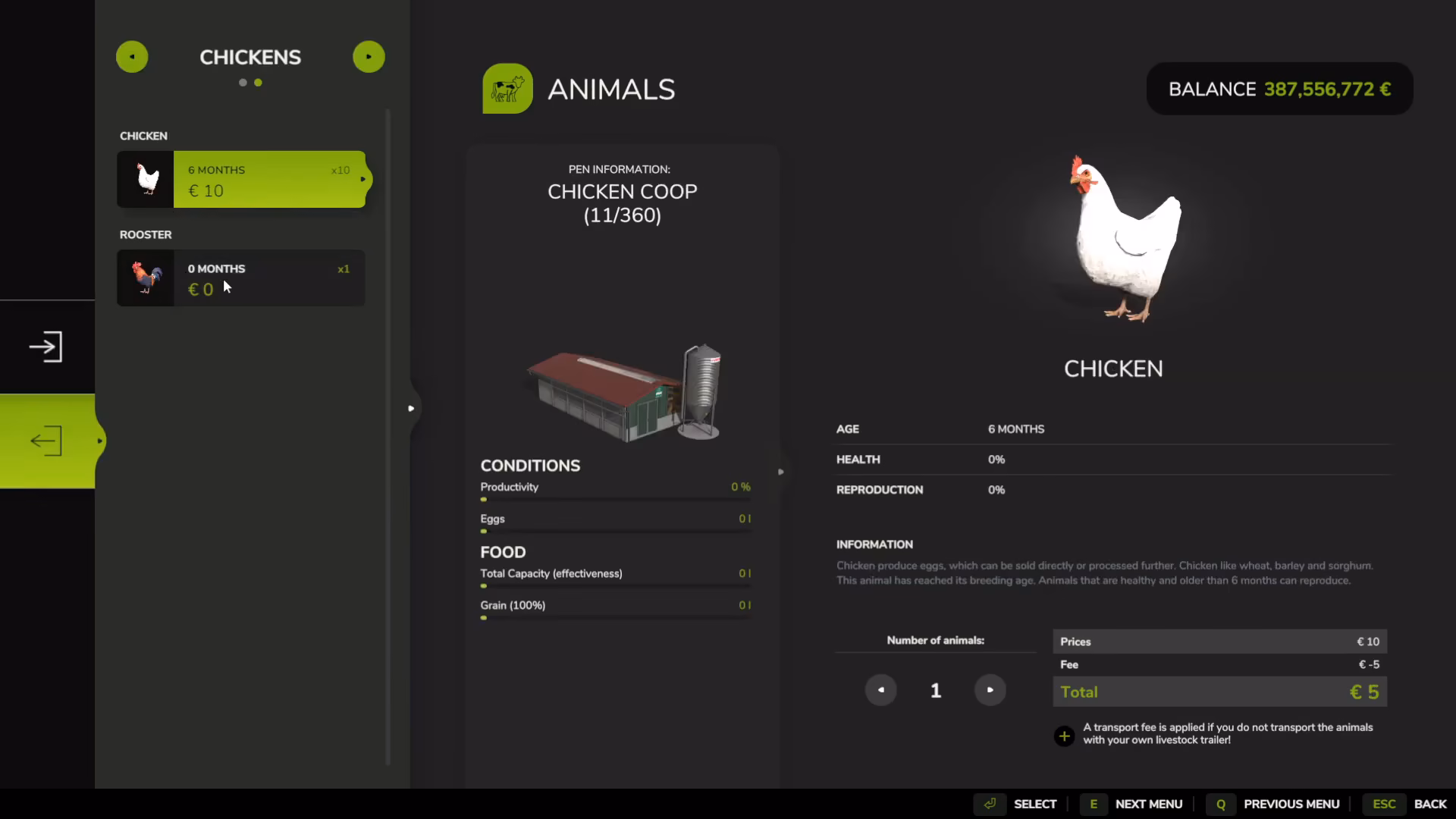Increase the number of animals

point(990,690)
